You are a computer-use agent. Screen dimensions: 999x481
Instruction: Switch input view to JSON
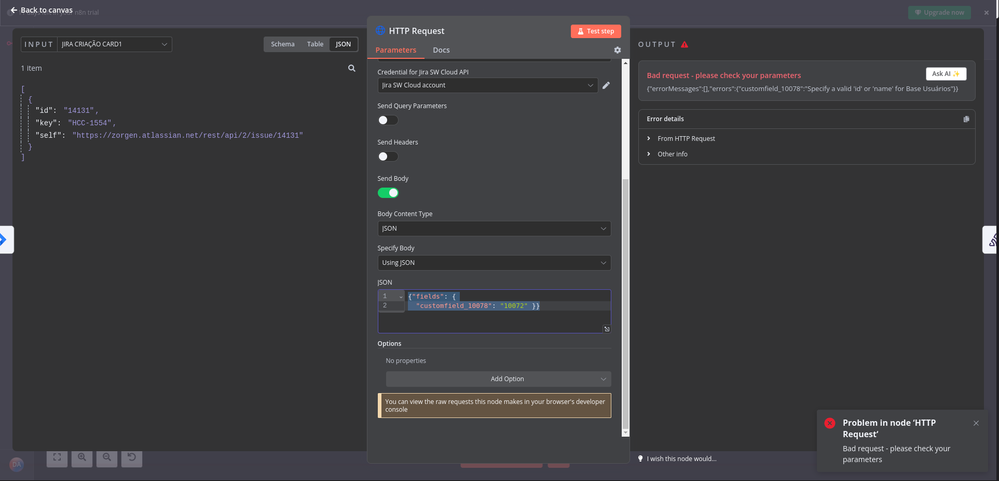point(343,44)
